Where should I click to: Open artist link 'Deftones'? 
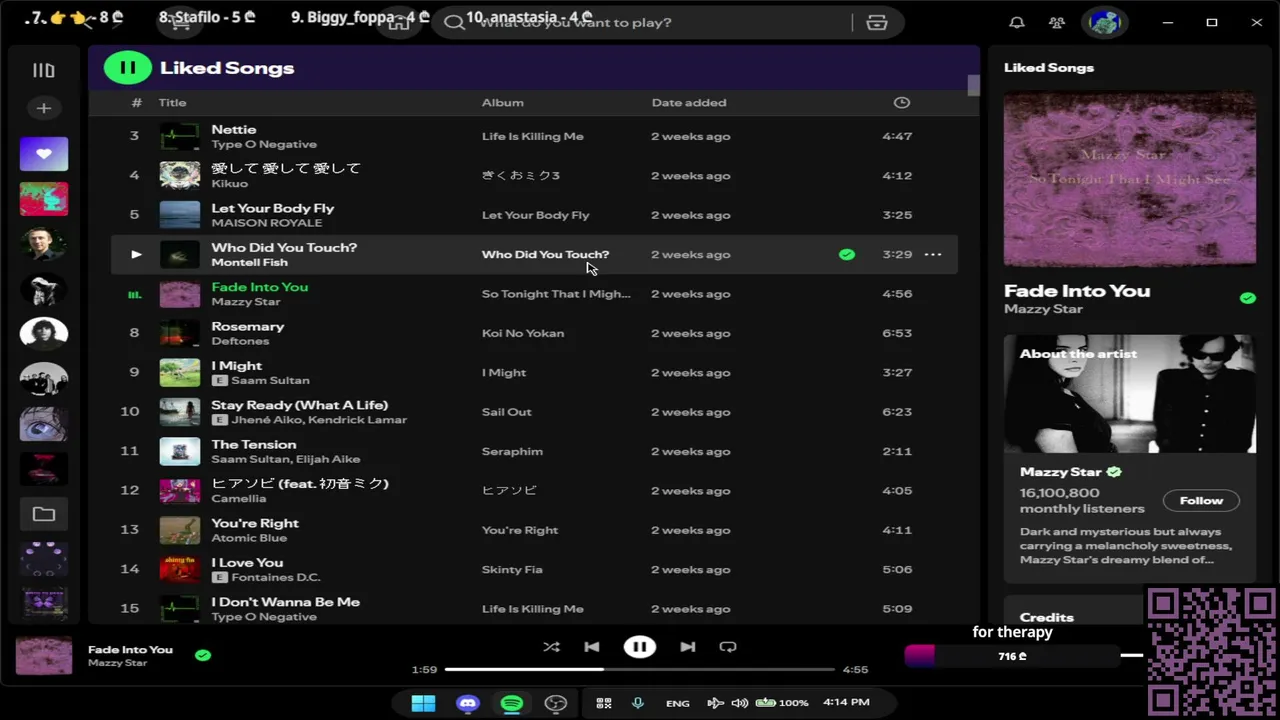click(240, 341)
